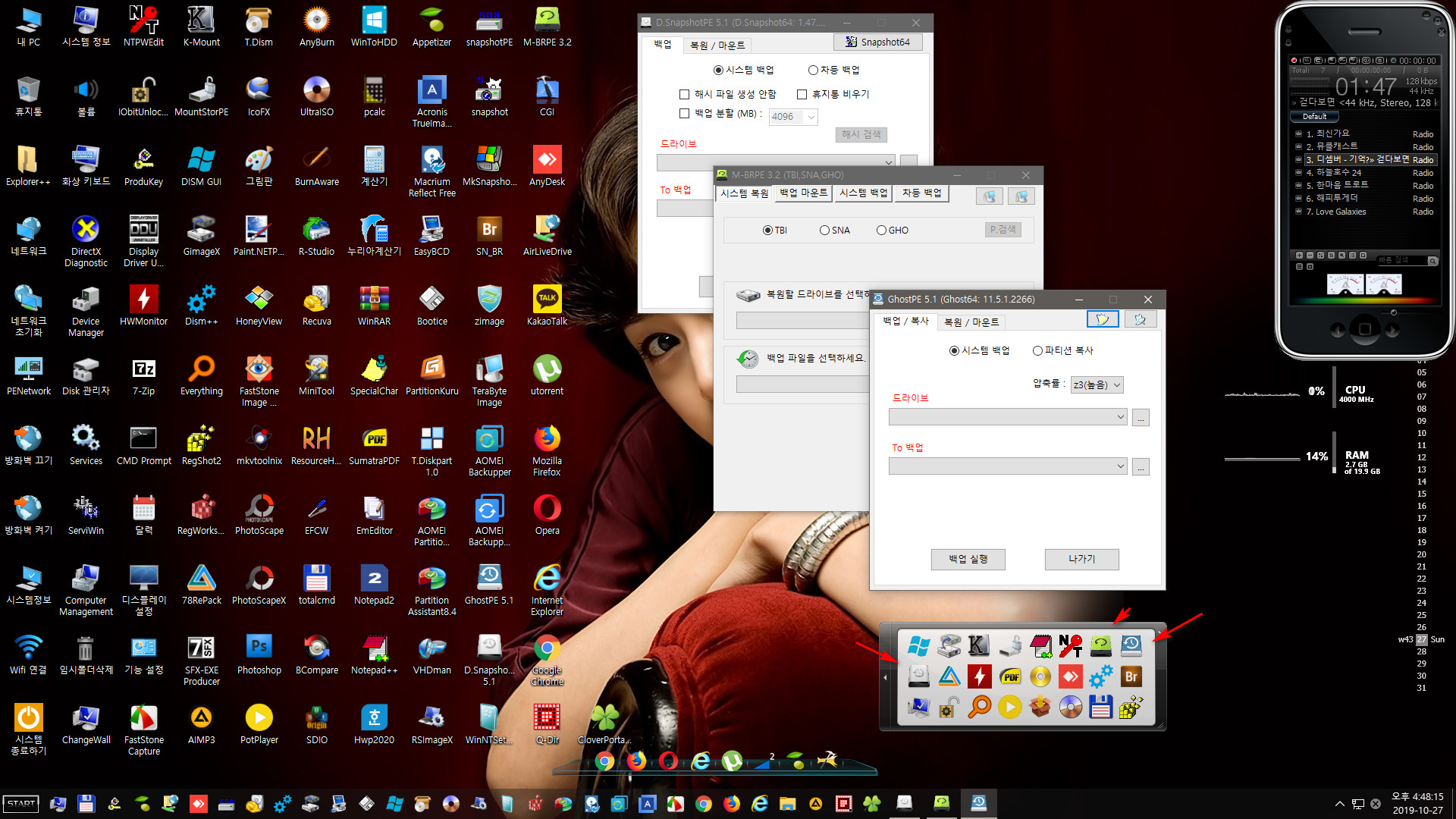Open the Opera desktop icon
Image resolution: width=1456 pixels, height=819 pixels.
(x=547, y=515)
